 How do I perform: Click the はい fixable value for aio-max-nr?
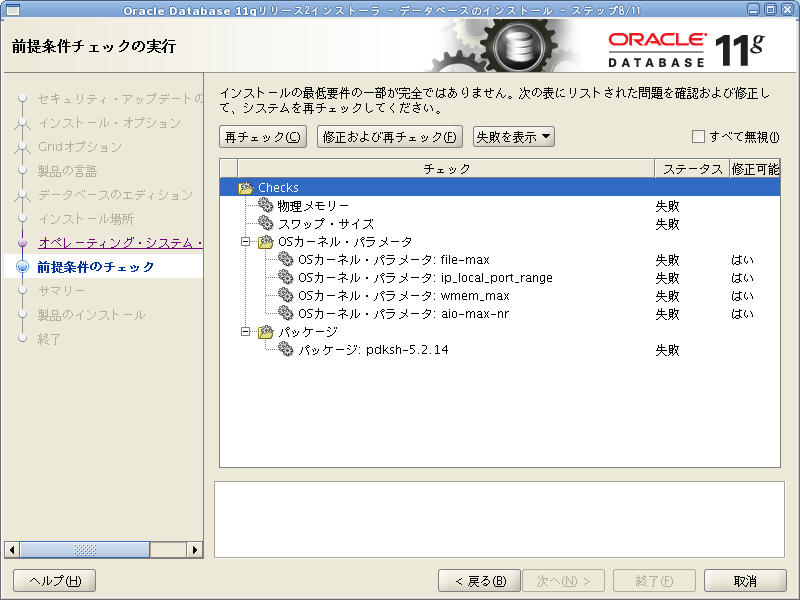point(742,314)
